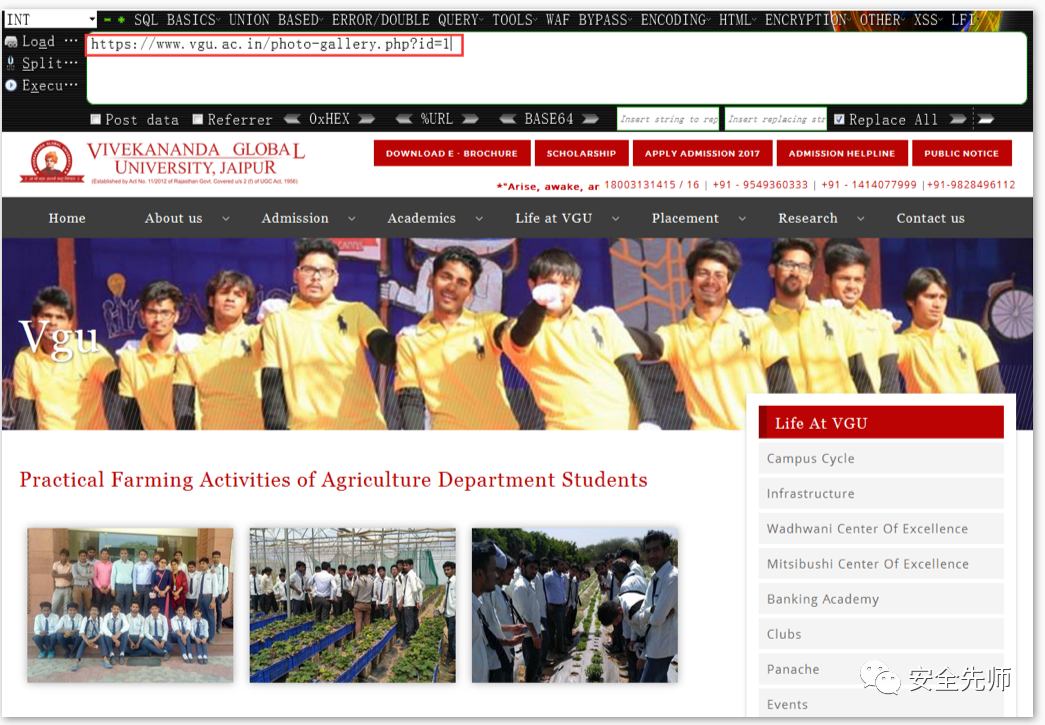Screen dimensions: 1045x725
Task: Expand the Placement menu chevron
Action: [742, 219]
